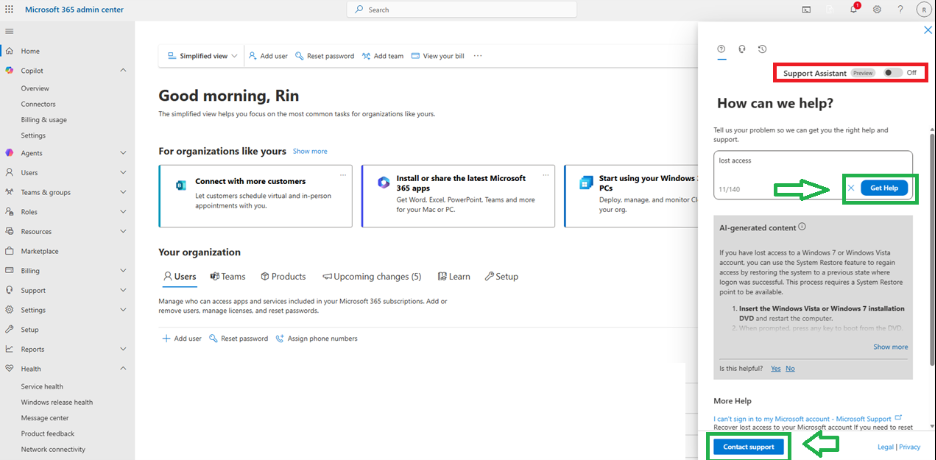Turn on Support Assistant toggle

point(893,73)
